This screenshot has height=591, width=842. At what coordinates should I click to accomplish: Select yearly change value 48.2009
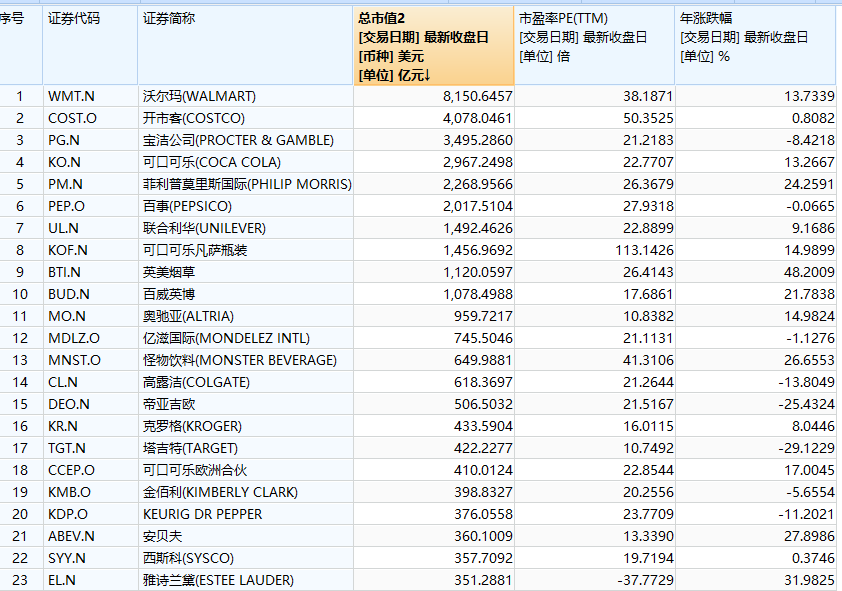point(809,273)
